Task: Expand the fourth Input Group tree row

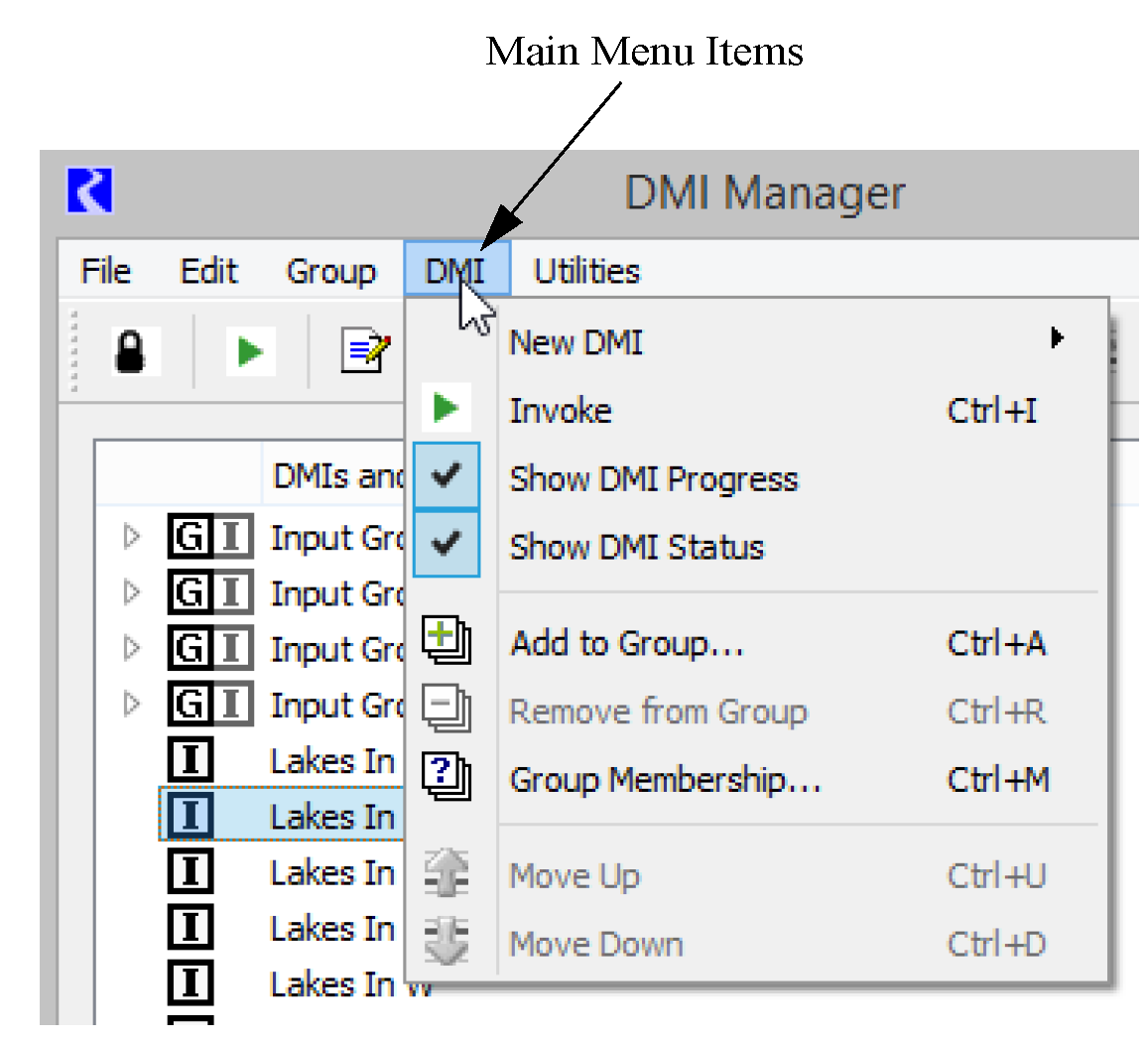Action: (x=131, y=705)
